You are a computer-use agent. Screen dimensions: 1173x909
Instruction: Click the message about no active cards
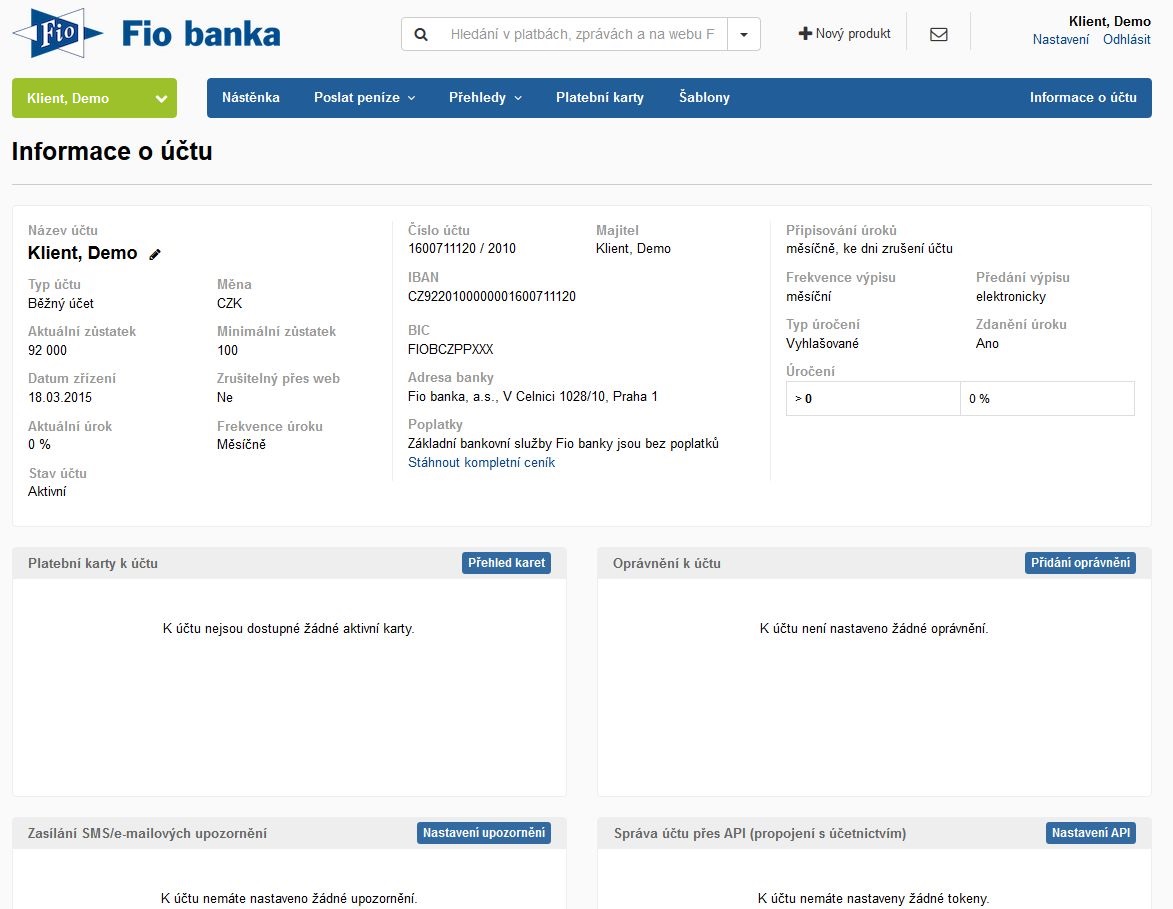tap(289, 628)
